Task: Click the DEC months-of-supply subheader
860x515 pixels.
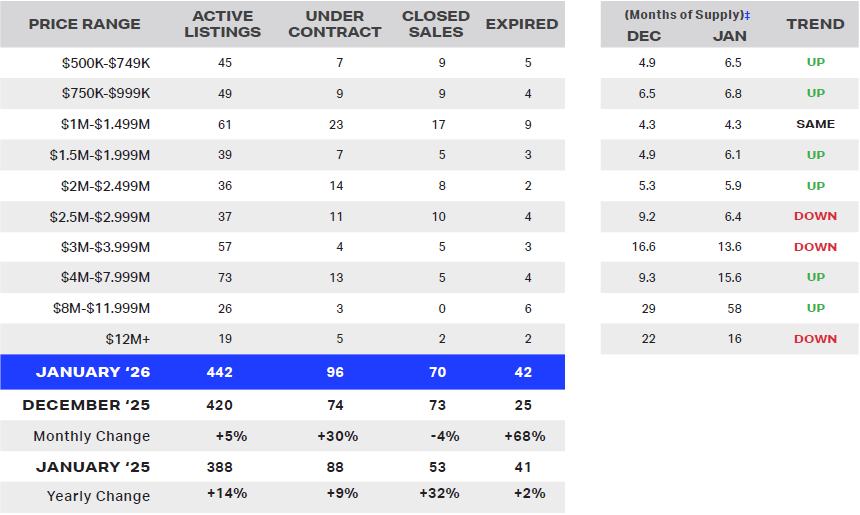Action: click(x=644, y=36)
